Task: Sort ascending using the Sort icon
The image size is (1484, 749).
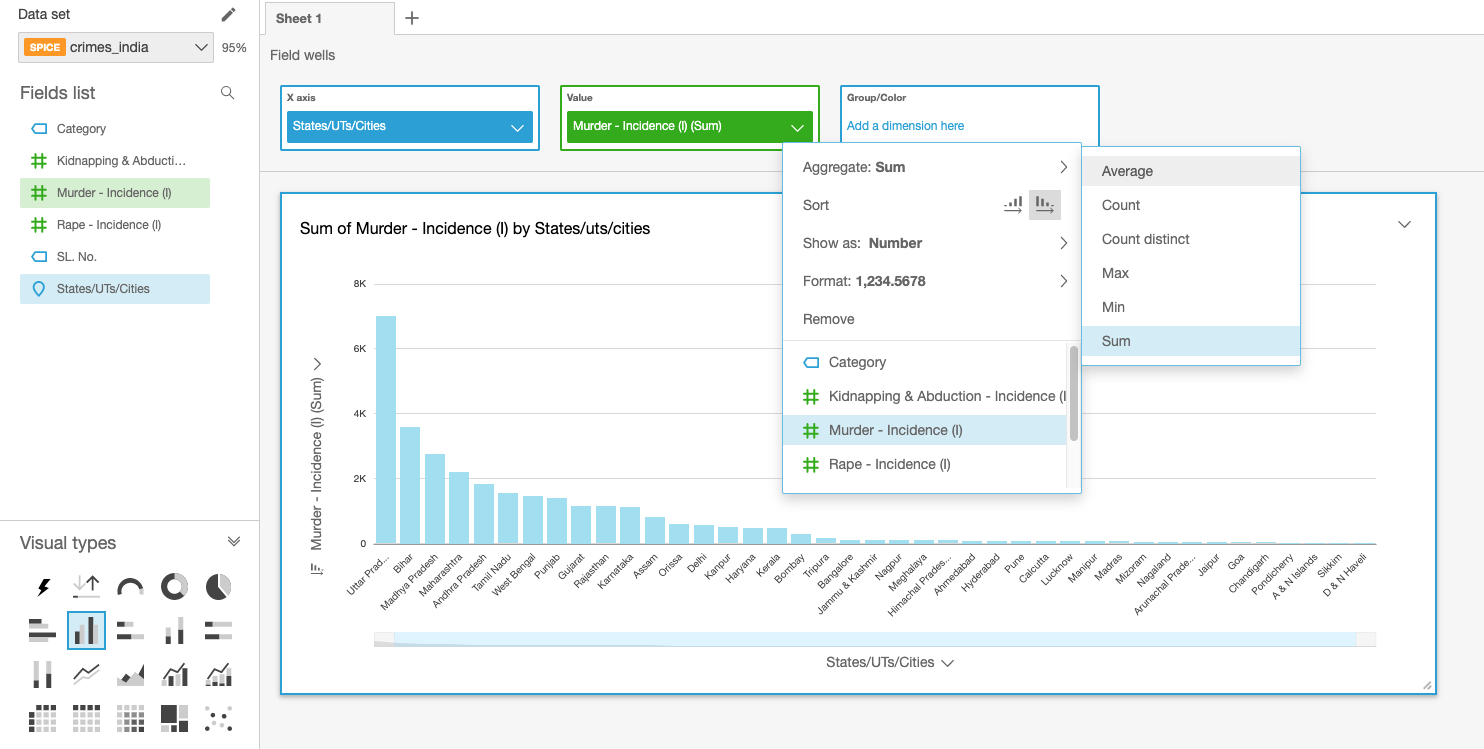Action: coord(1013,205)
